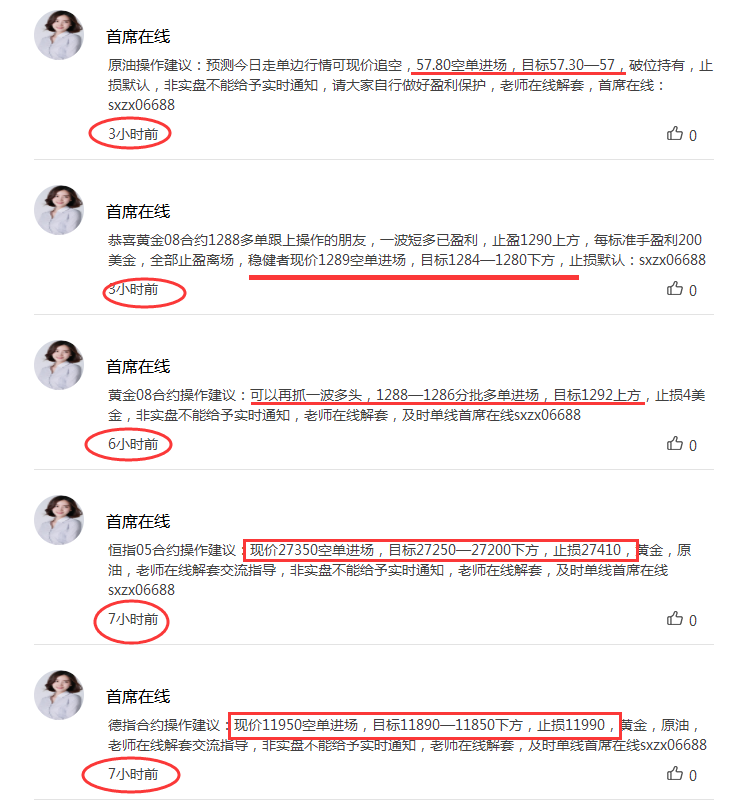
Task: Click avatar beside the gold 1289 post
Action: 59,210
